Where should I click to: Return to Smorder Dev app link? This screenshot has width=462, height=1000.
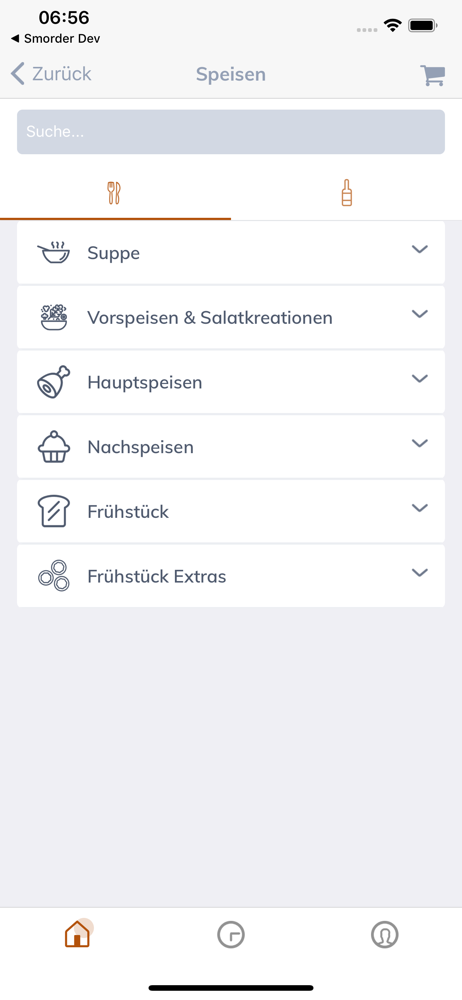pos(56,39)
